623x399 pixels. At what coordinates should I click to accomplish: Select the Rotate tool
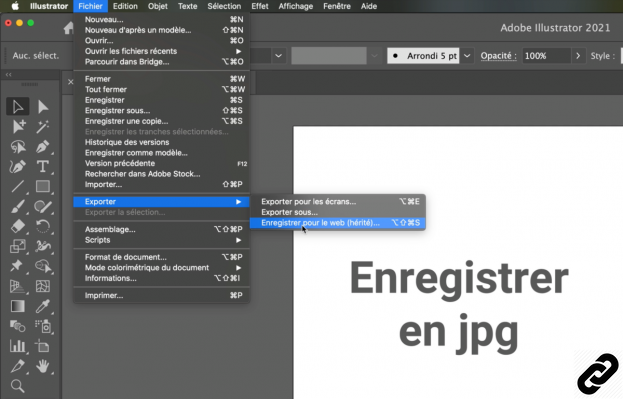pyautogui.click(x=43, y=226)
